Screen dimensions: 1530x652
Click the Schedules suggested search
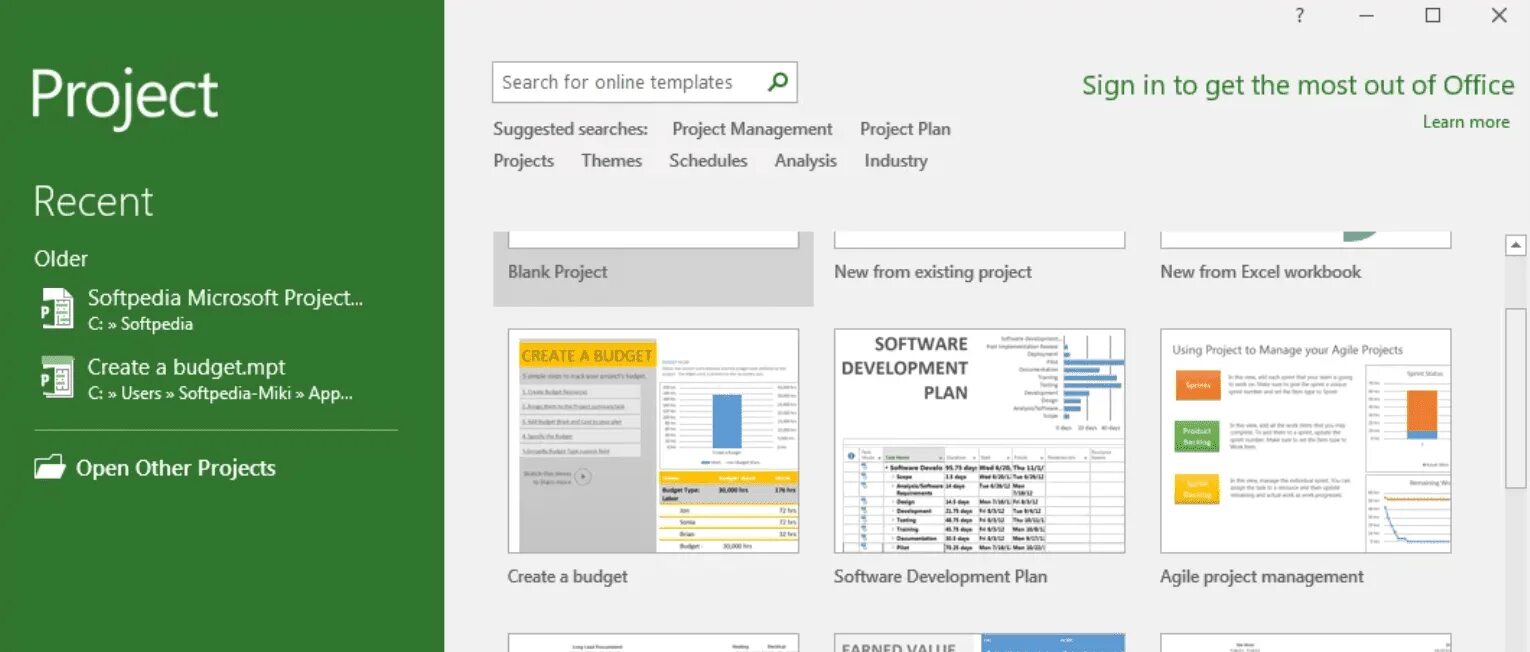(708, 161)
